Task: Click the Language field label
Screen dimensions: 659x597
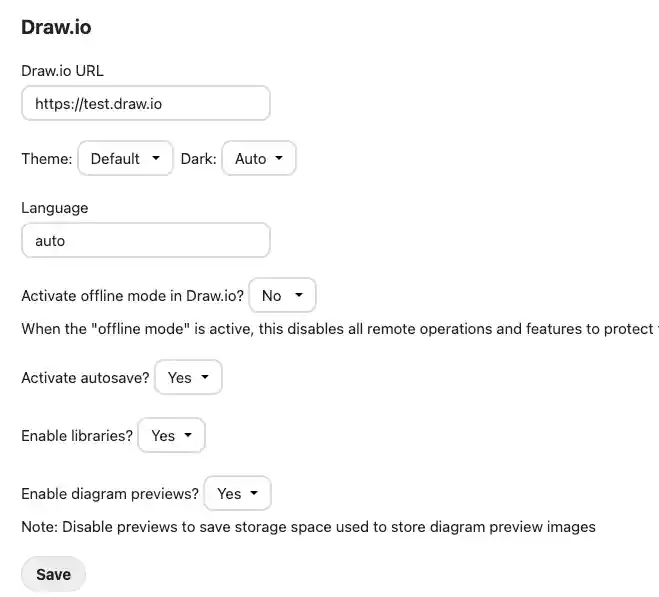Action: [x=55, y=208]
